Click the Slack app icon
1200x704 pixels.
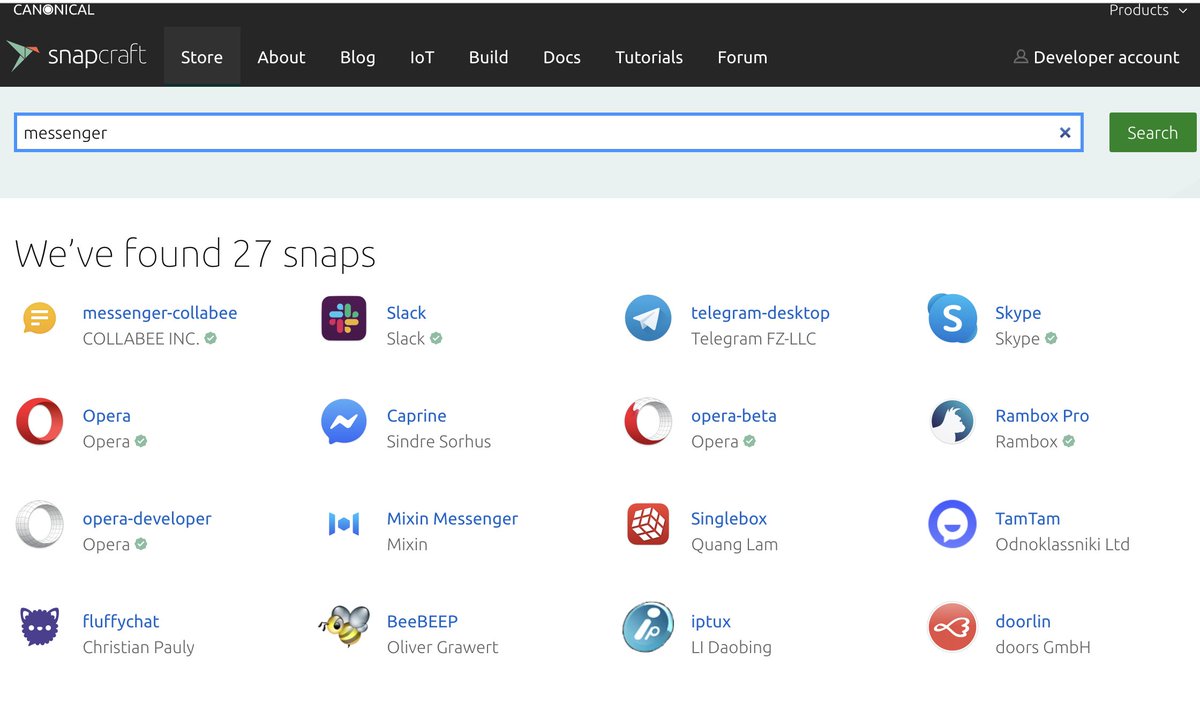click(344, 319)
